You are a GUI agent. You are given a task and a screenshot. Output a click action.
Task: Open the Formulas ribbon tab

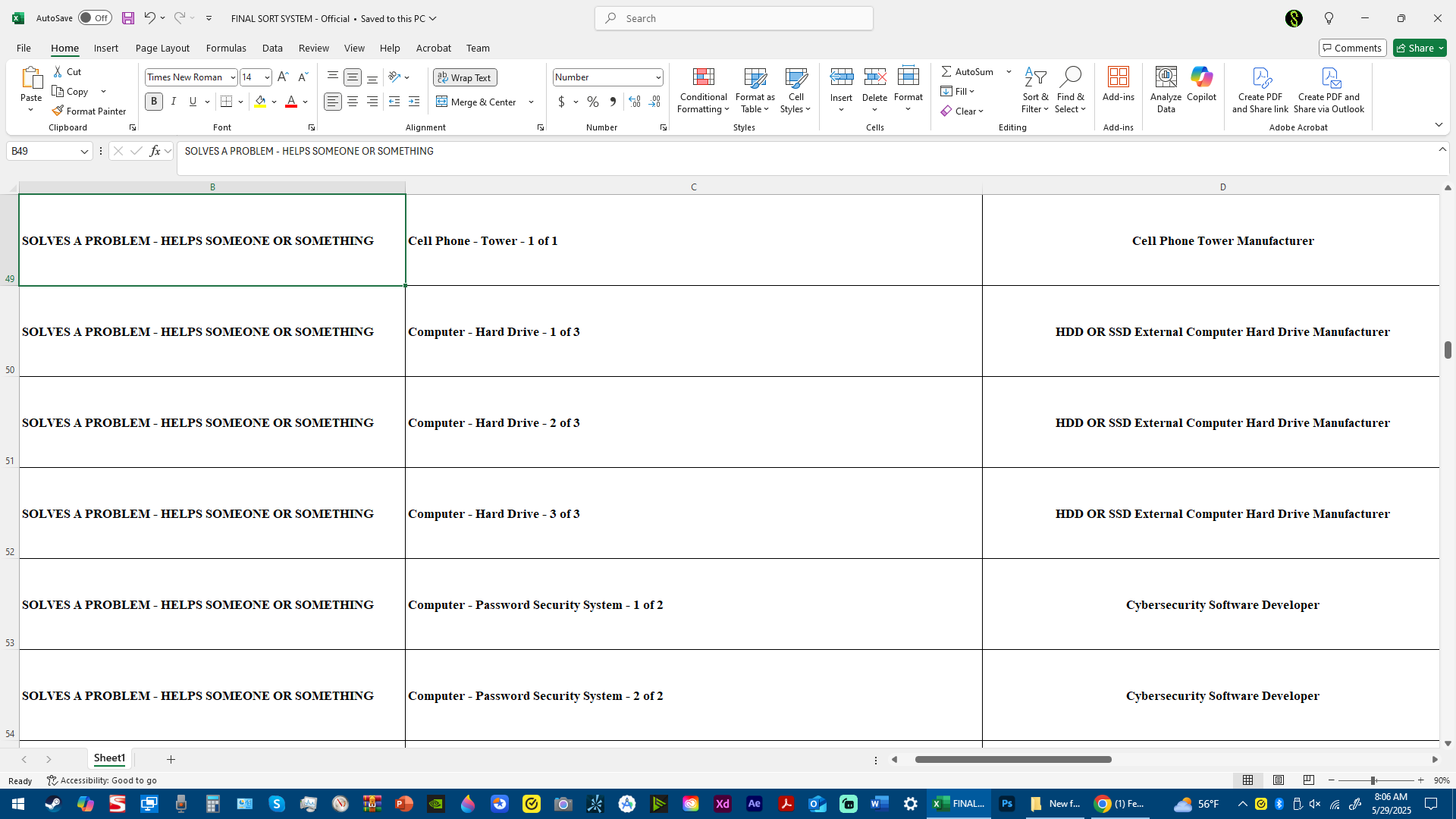tap(226, 48)
